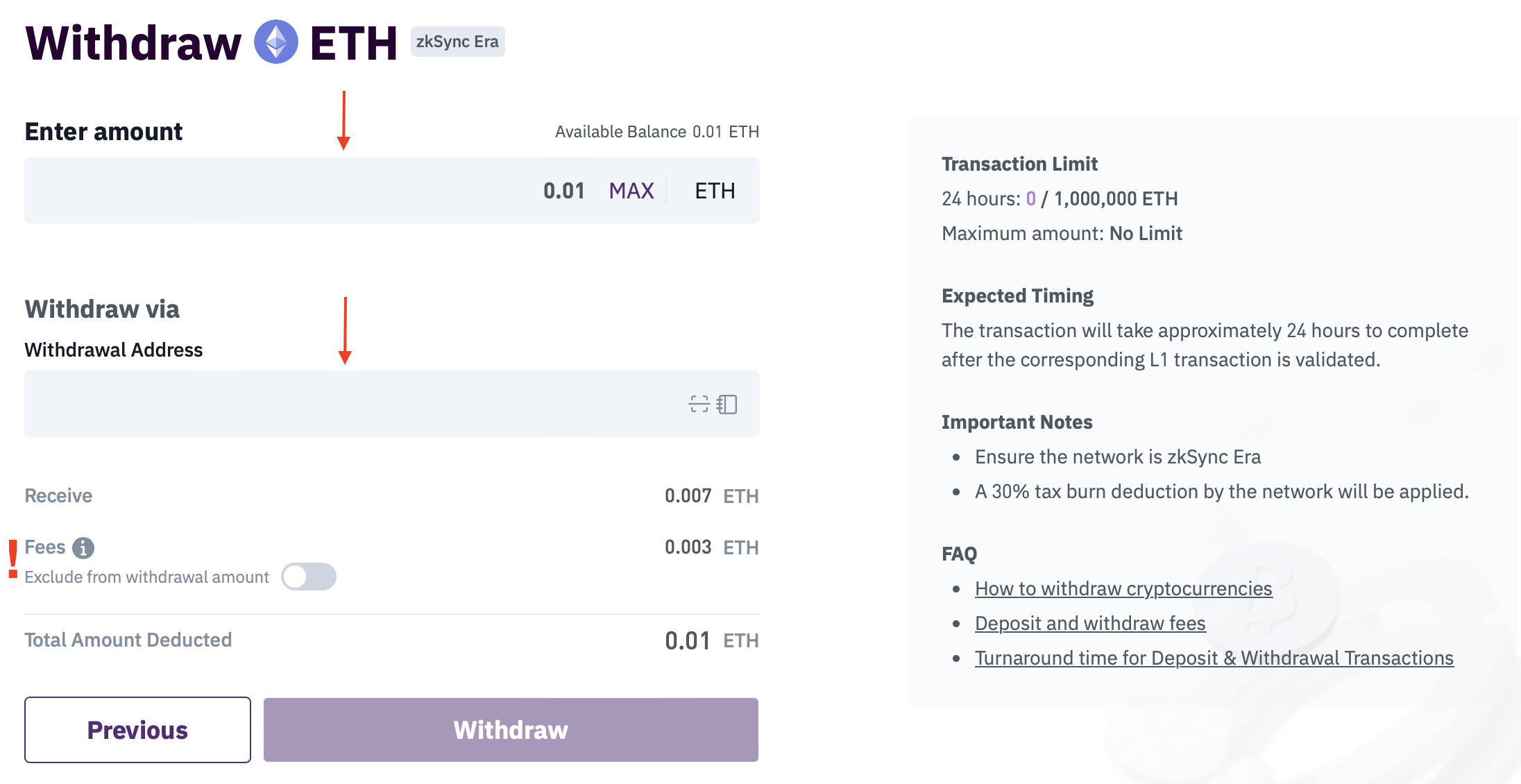1521x784 pixels.
Task: Open Deposit and withdraw fees link
Action: tap(1090, 623)
